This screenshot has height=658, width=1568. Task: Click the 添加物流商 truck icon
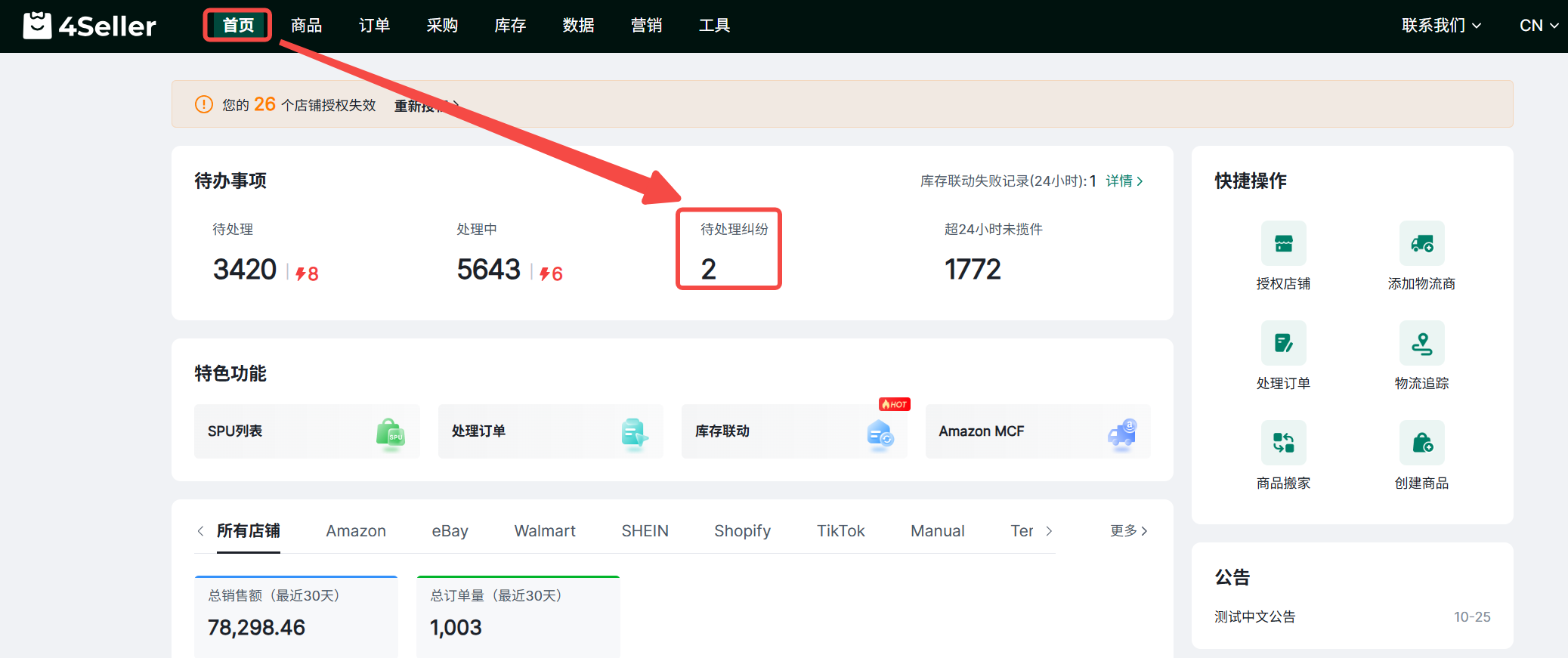(1421, 243)
